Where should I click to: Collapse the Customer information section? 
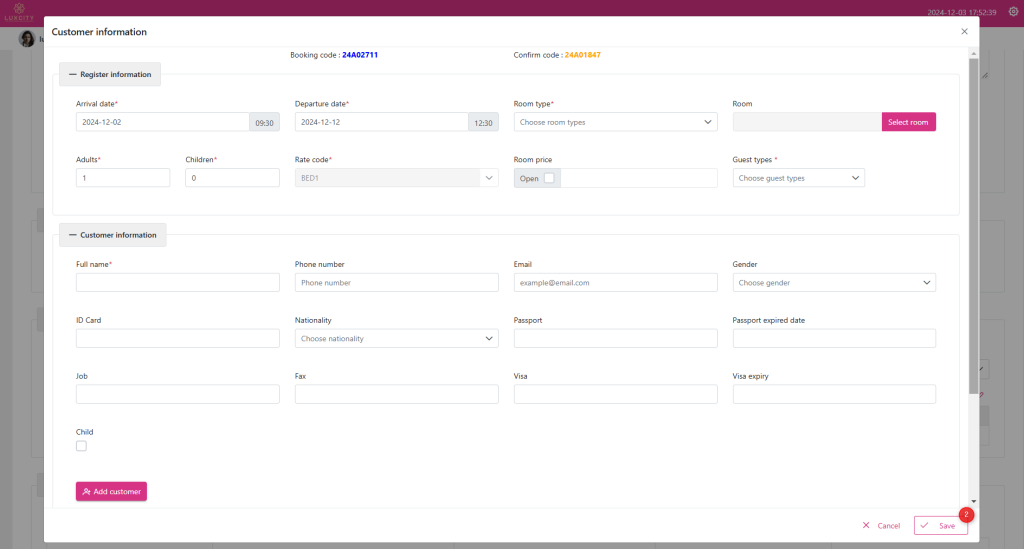click(x=112, y=235)
